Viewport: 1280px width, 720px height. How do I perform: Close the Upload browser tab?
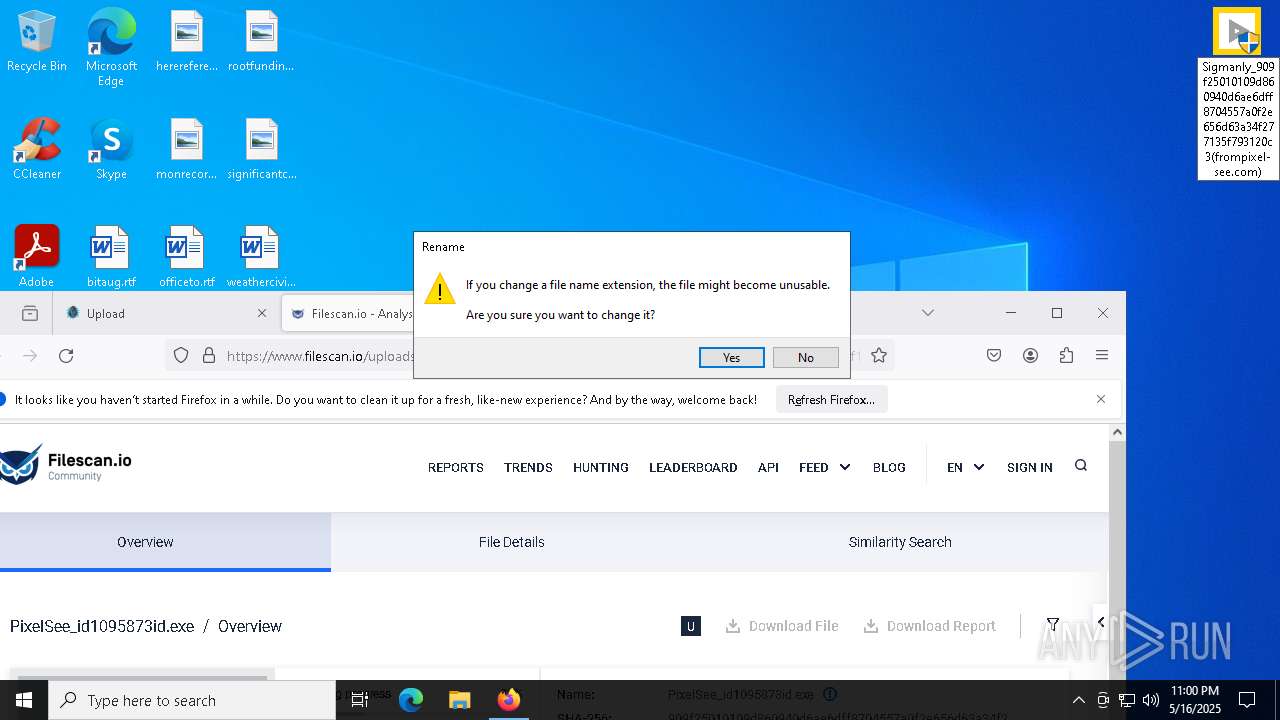[x=262, y=313]
